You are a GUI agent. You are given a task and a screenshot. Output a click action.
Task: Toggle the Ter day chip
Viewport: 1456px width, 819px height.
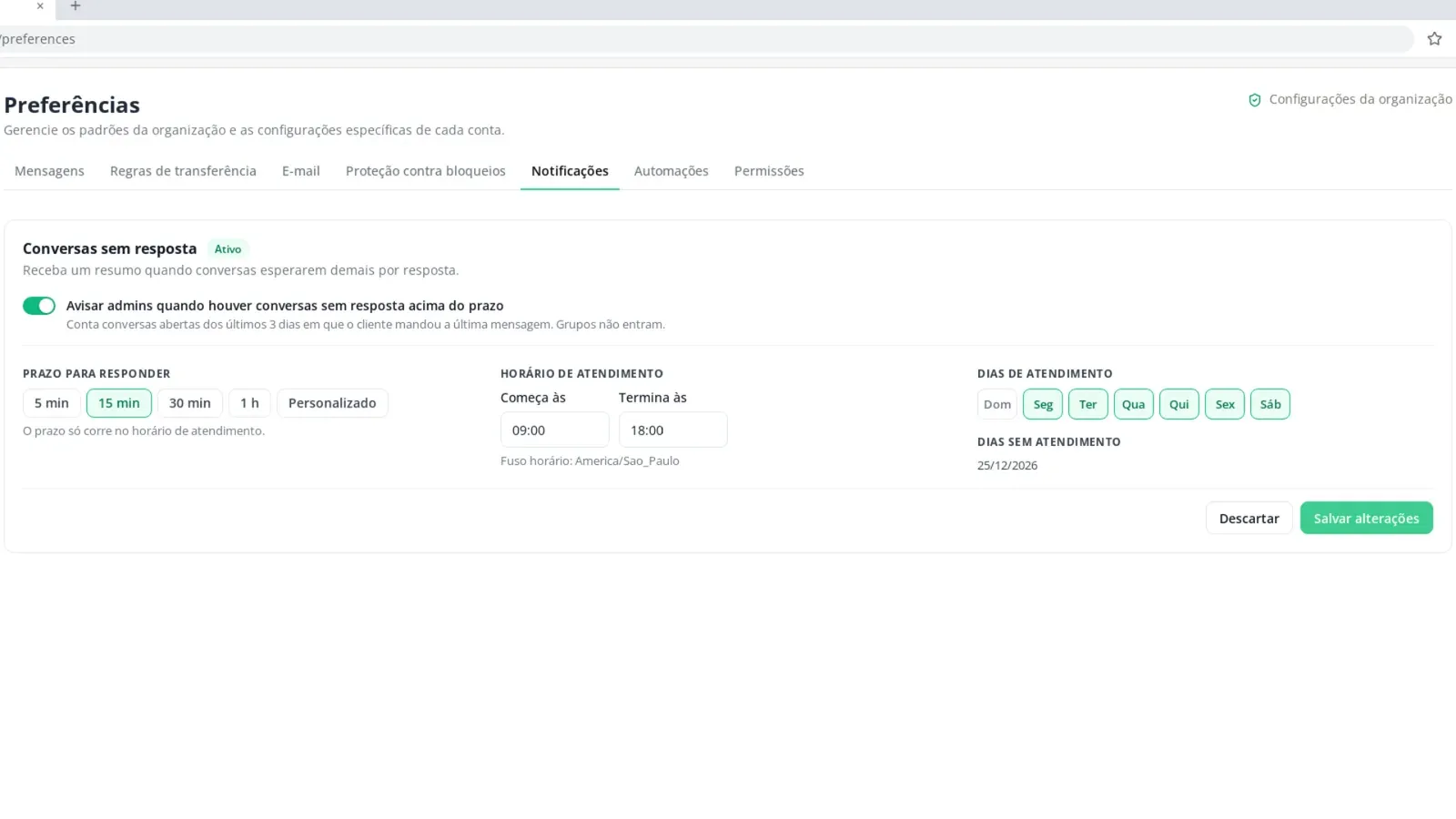(1088, 404)
